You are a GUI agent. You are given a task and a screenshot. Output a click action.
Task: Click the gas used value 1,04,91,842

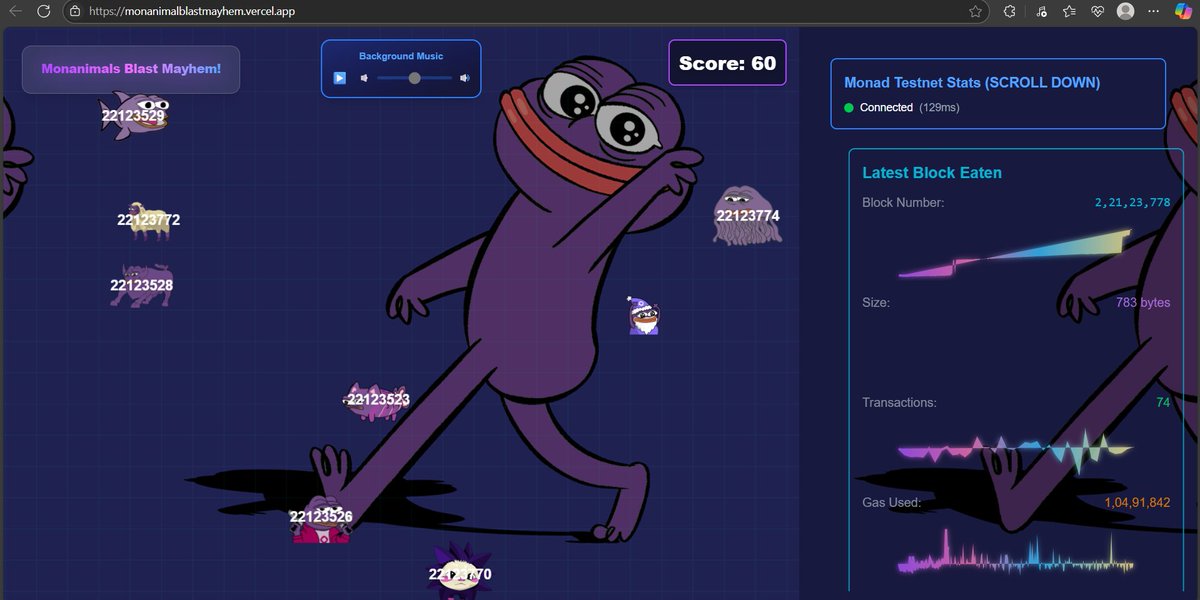pos(1137,502)
